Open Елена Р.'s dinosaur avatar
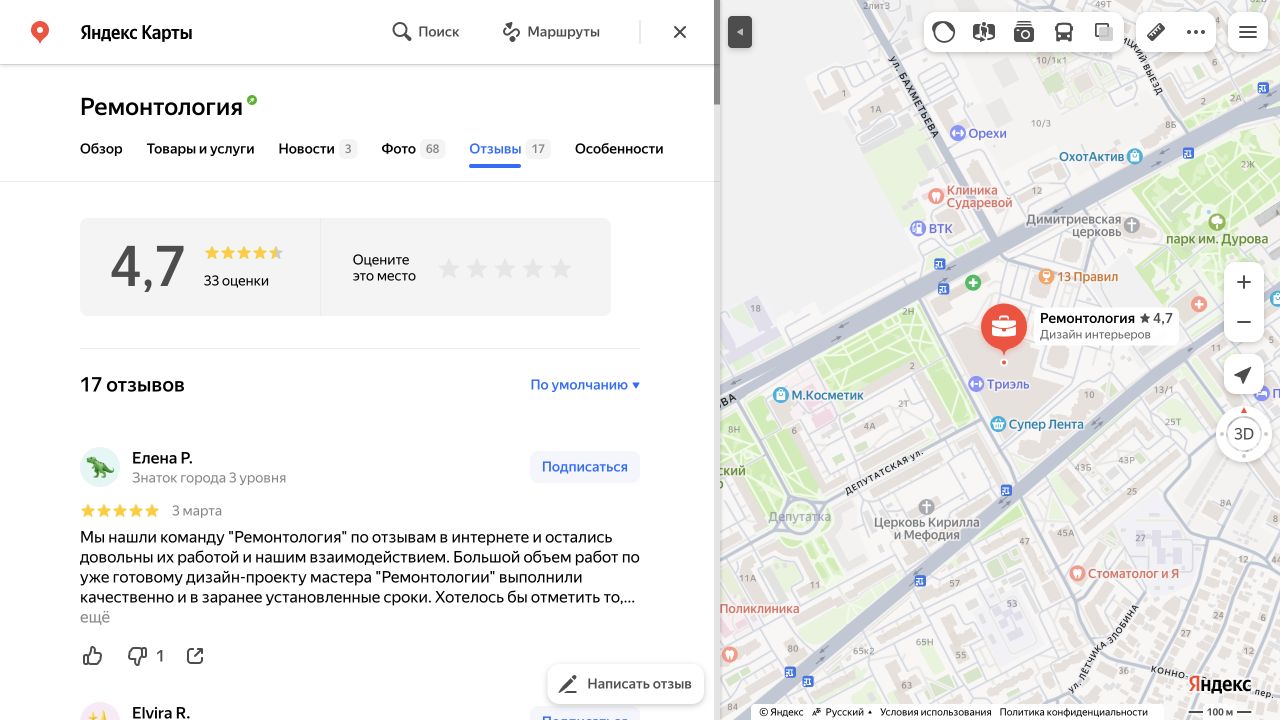 tap(100, 467)
